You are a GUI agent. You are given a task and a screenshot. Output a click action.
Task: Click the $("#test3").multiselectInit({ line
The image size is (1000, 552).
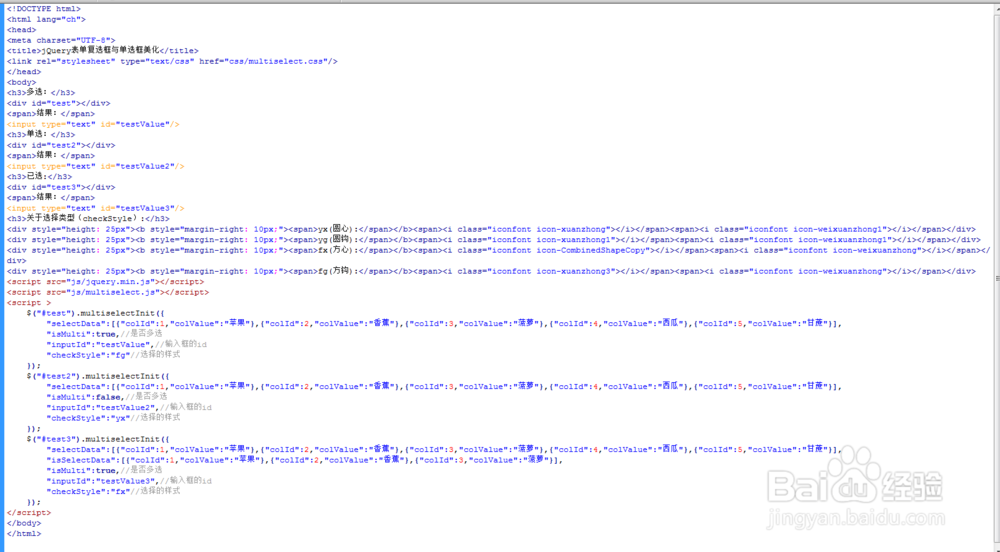[x=98, y=440]
